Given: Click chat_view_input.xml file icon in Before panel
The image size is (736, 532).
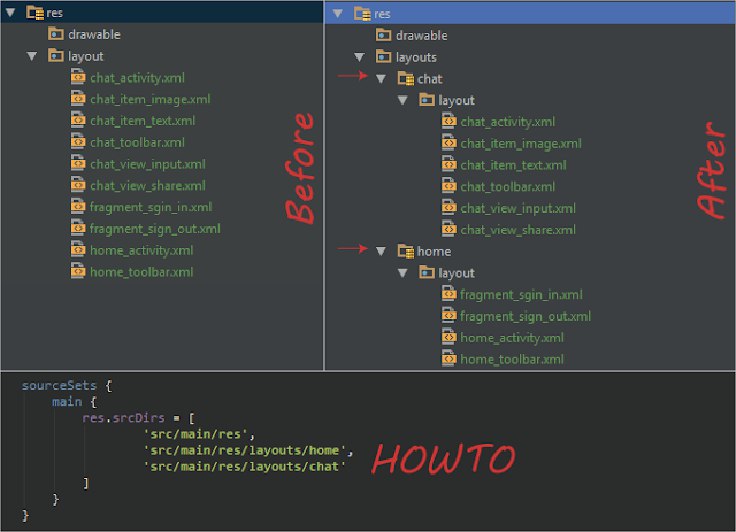Looking at the screenshot, I should click(78, 163).
